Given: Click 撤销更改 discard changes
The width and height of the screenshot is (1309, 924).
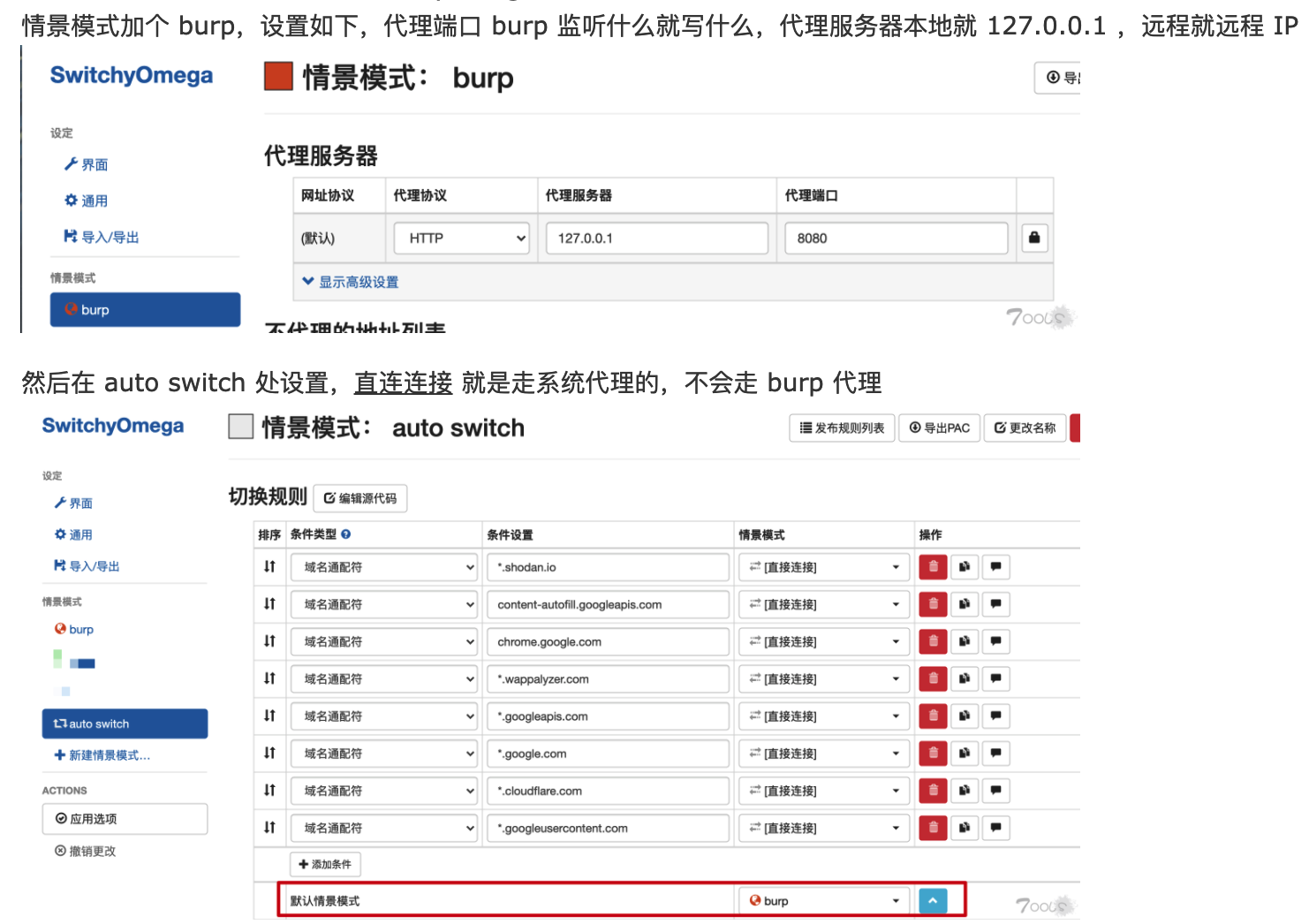Looking at the screenshot, I should [x=86, y=851].
